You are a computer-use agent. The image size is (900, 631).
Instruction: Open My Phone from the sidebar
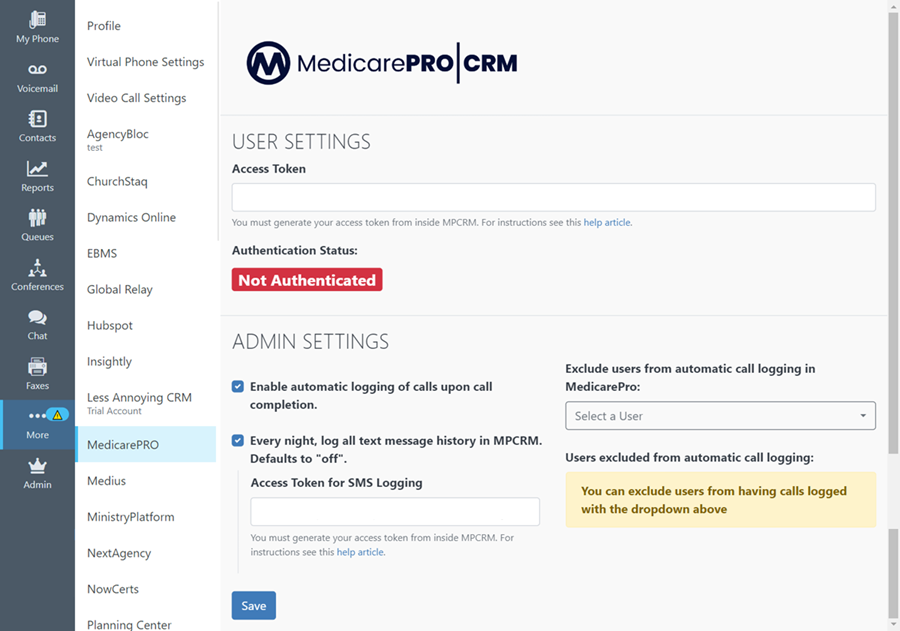37,27
